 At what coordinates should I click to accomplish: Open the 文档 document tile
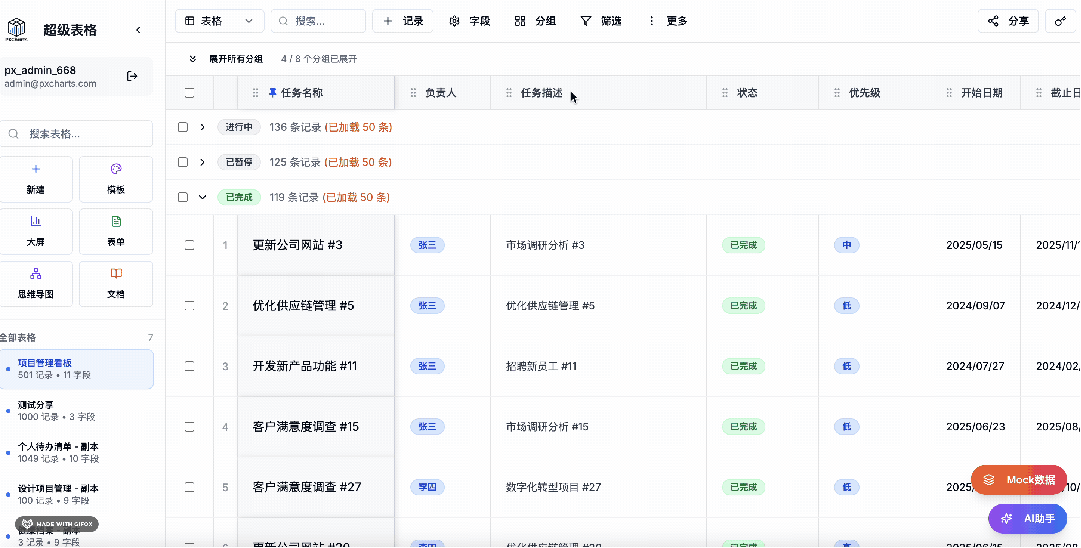click(x=116, y=284)
